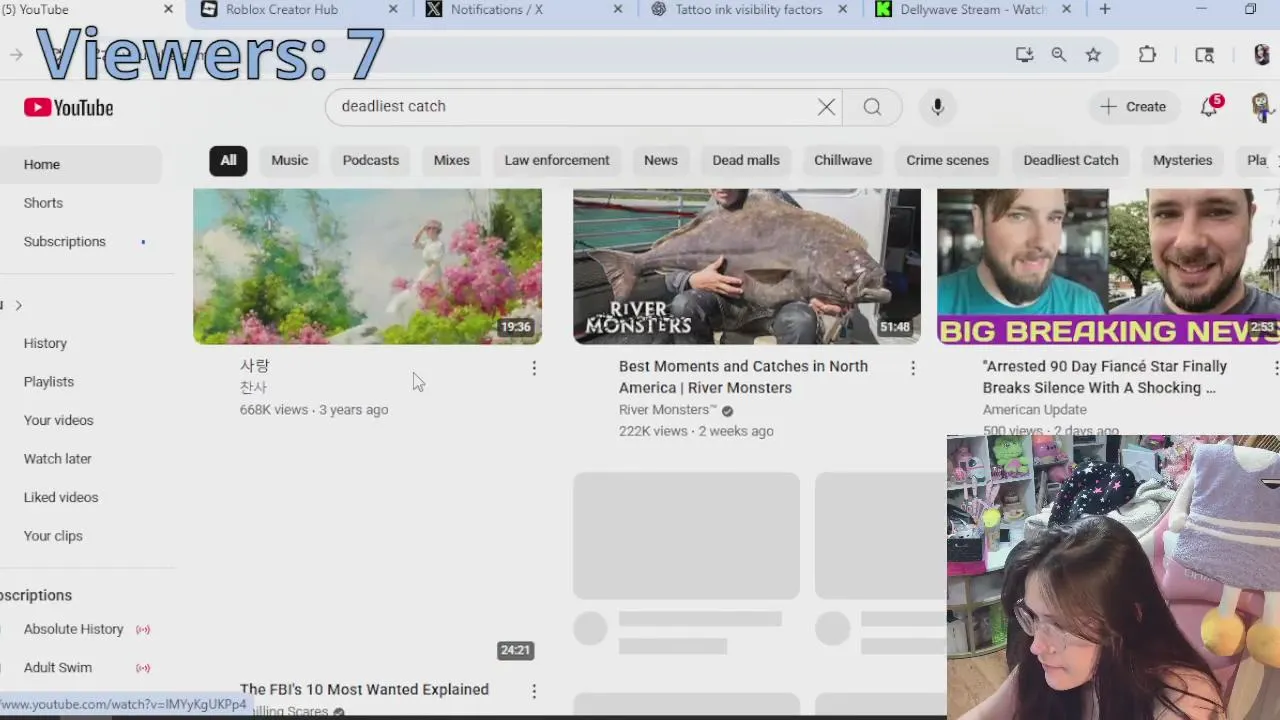Bookmark this page with the star icon
Viewport: 1280px width, 720px height.
point(1093,55)
